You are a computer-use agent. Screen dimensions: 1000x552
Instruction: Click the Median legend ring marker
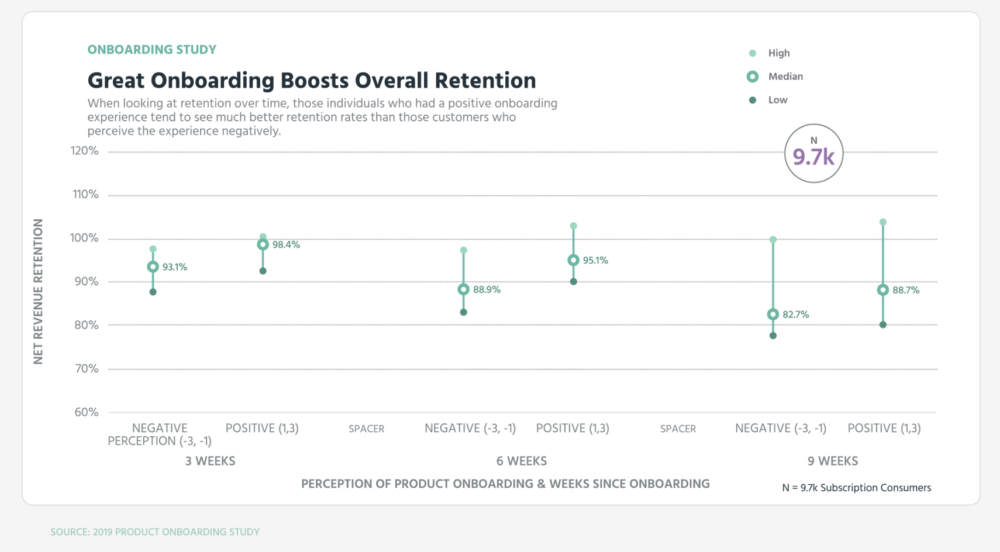(x=752, y=76)
